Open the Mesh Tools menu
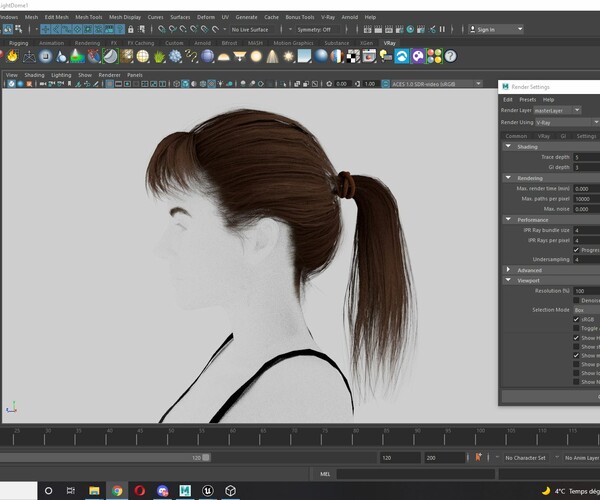Screen dimensions: 600x500 pos(88,17)
